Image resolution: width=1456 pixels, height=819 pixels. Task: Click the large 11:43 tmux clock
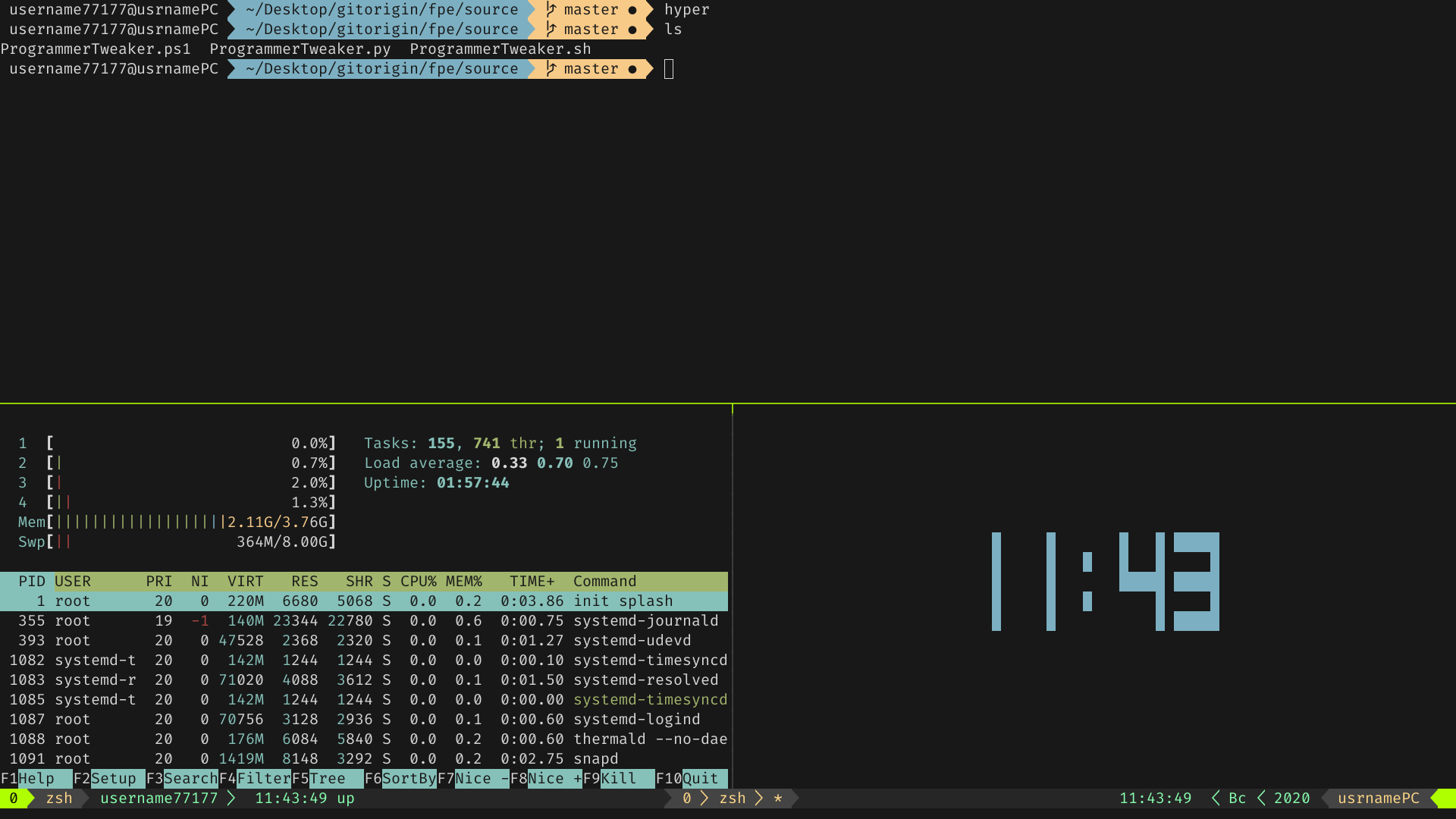click(1106, 582)
